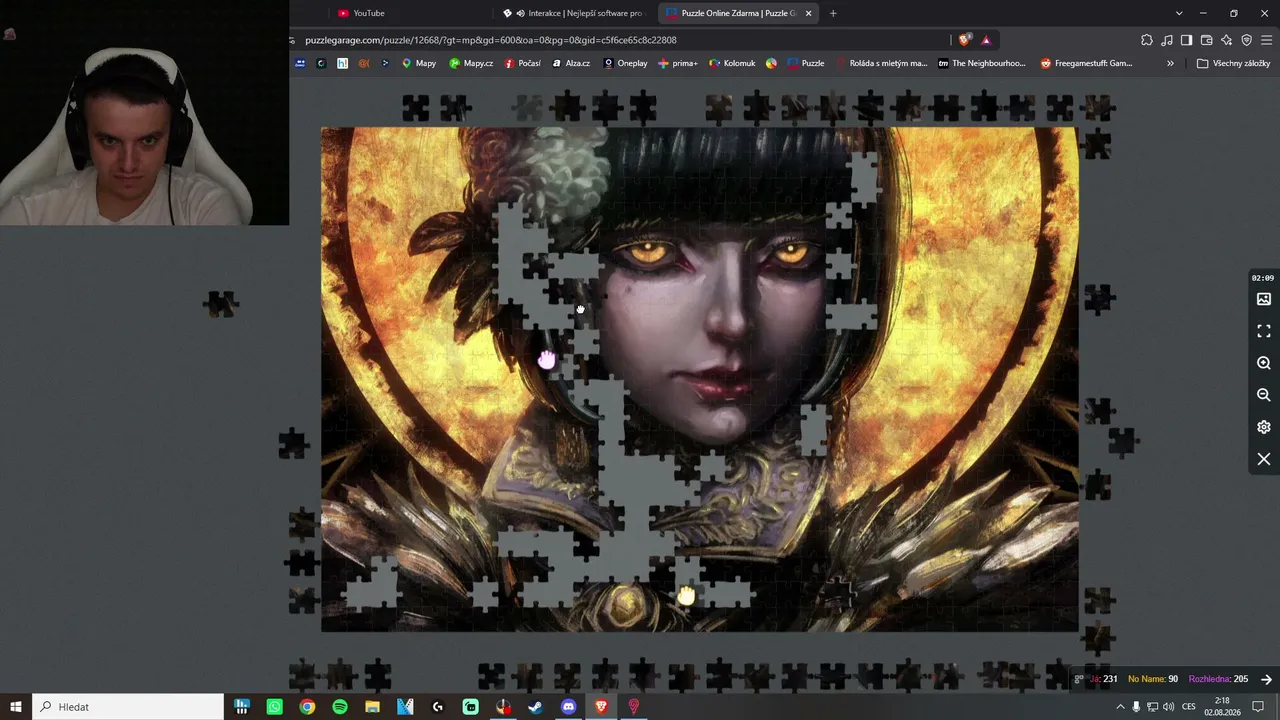This screenshot has height=720, width=1280.
Task: Open Brave Rewards triangle icon
Action: (x=986, y=40)
